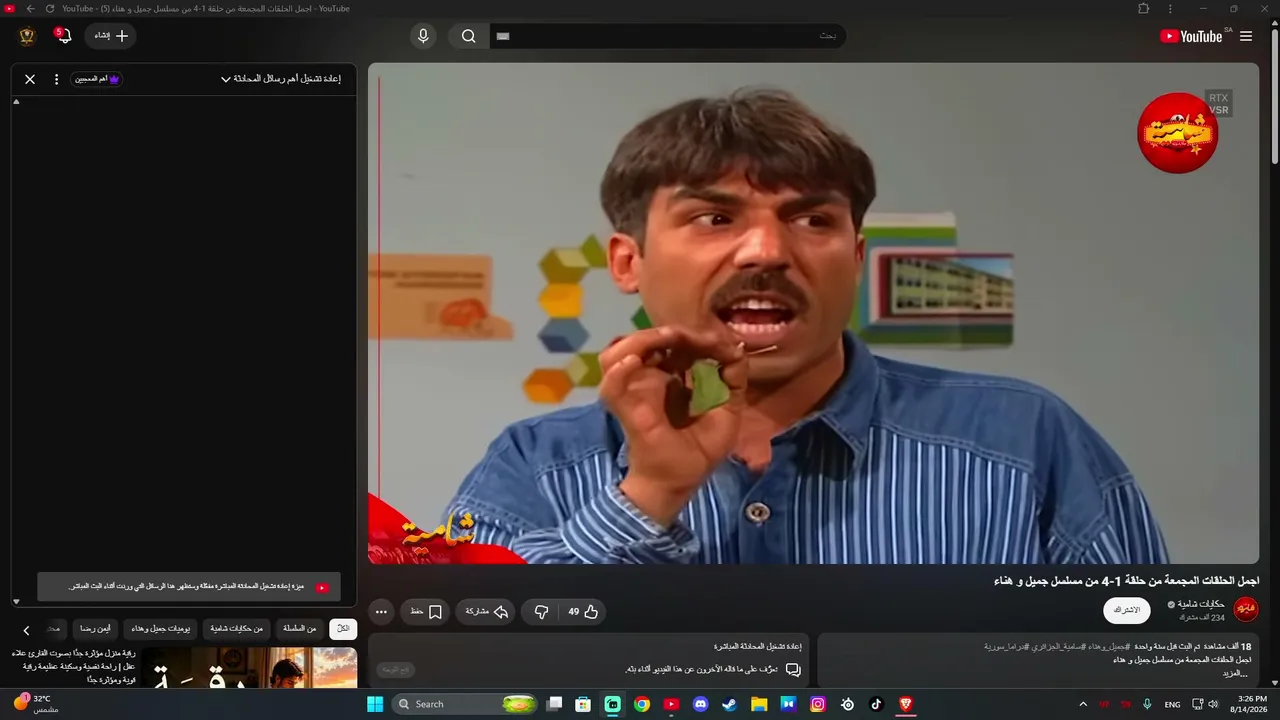Open recommended video title رقية منزل مؤثرة

pyautogui.click(x=75, y=666)
